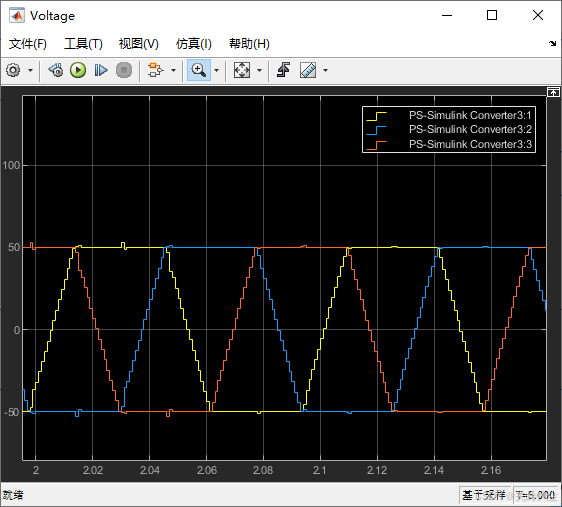Toggle PS-Simulink Converter3:1 legend entry
Viewport: 562px width, 507px height.
[x=470, y=115]
